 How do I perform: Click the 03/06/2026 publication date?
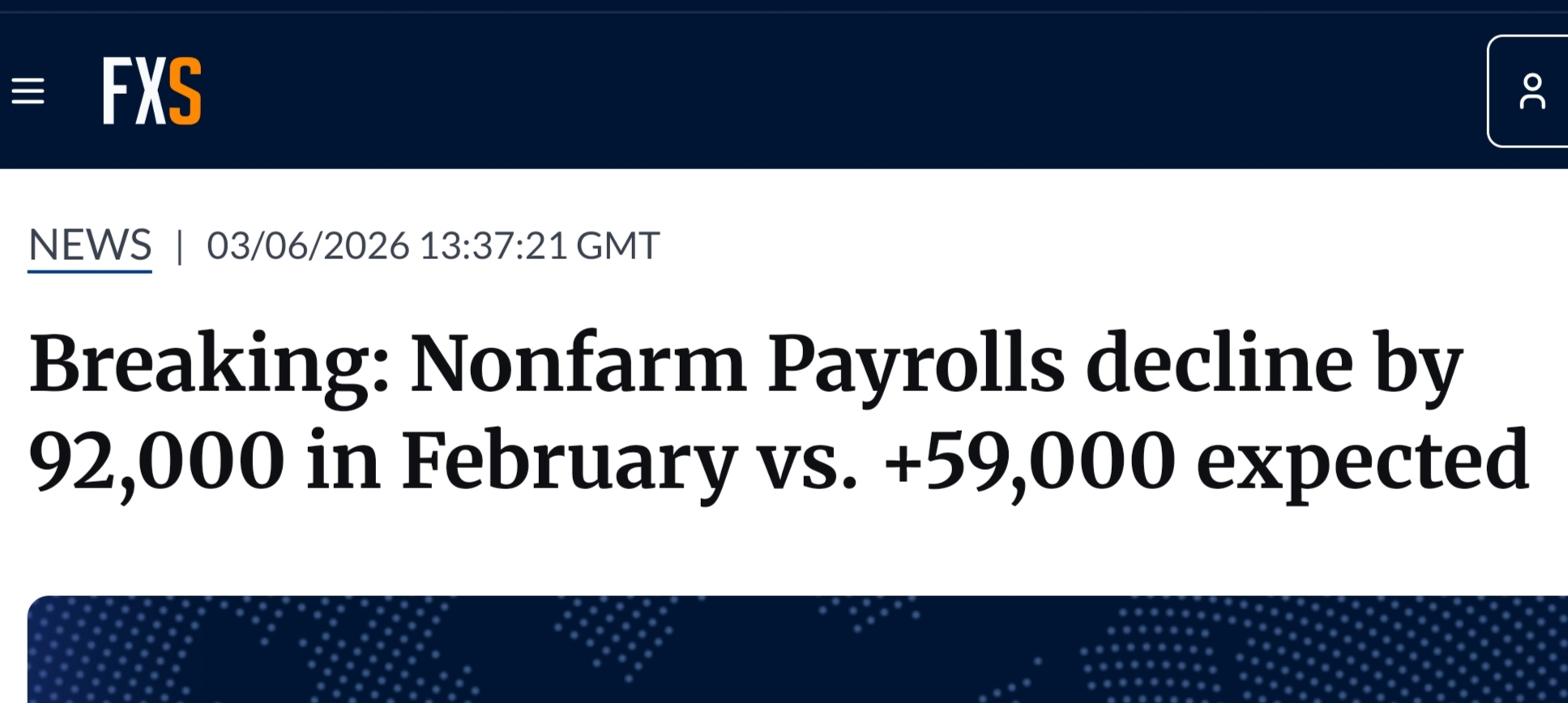pos(308,246)
